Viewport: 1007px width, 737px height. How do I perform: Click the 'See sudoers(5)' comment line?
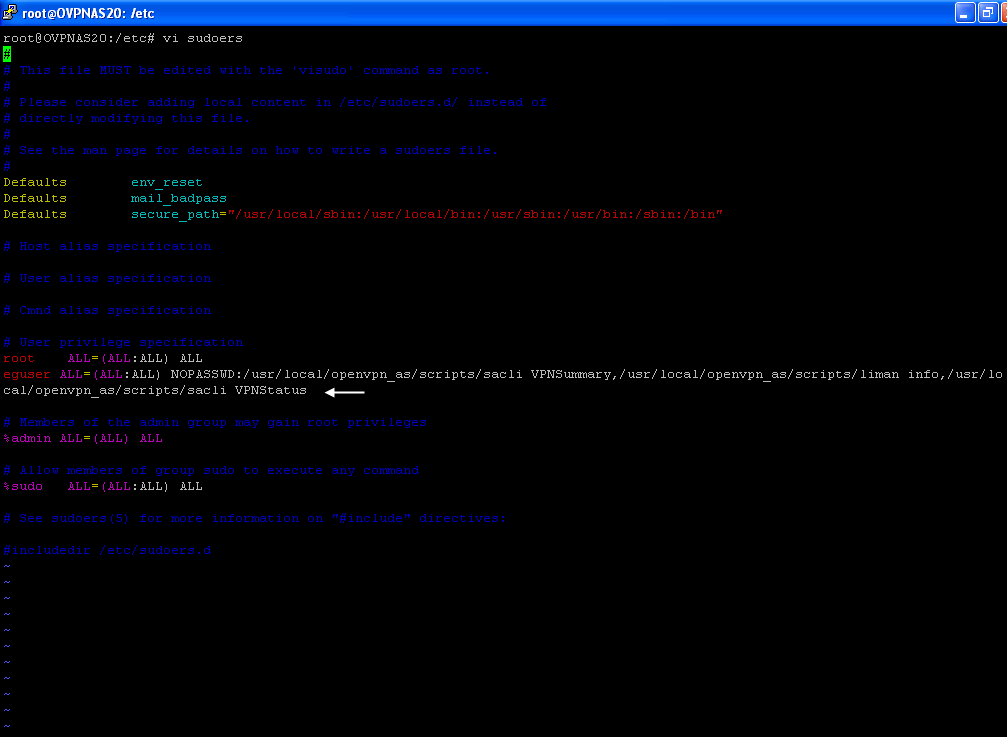(x=255, y=519)
